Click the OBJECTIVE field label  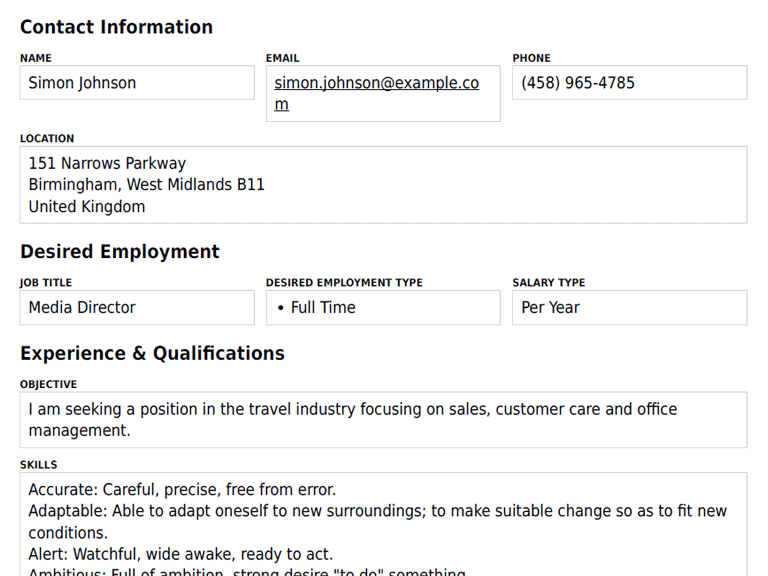[x=48, y=384]
